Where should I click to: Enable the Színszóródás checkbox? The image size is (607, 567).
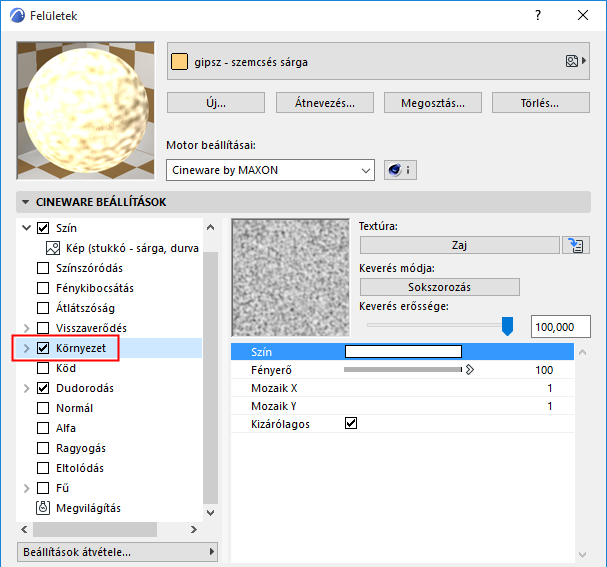coord(43,268)
